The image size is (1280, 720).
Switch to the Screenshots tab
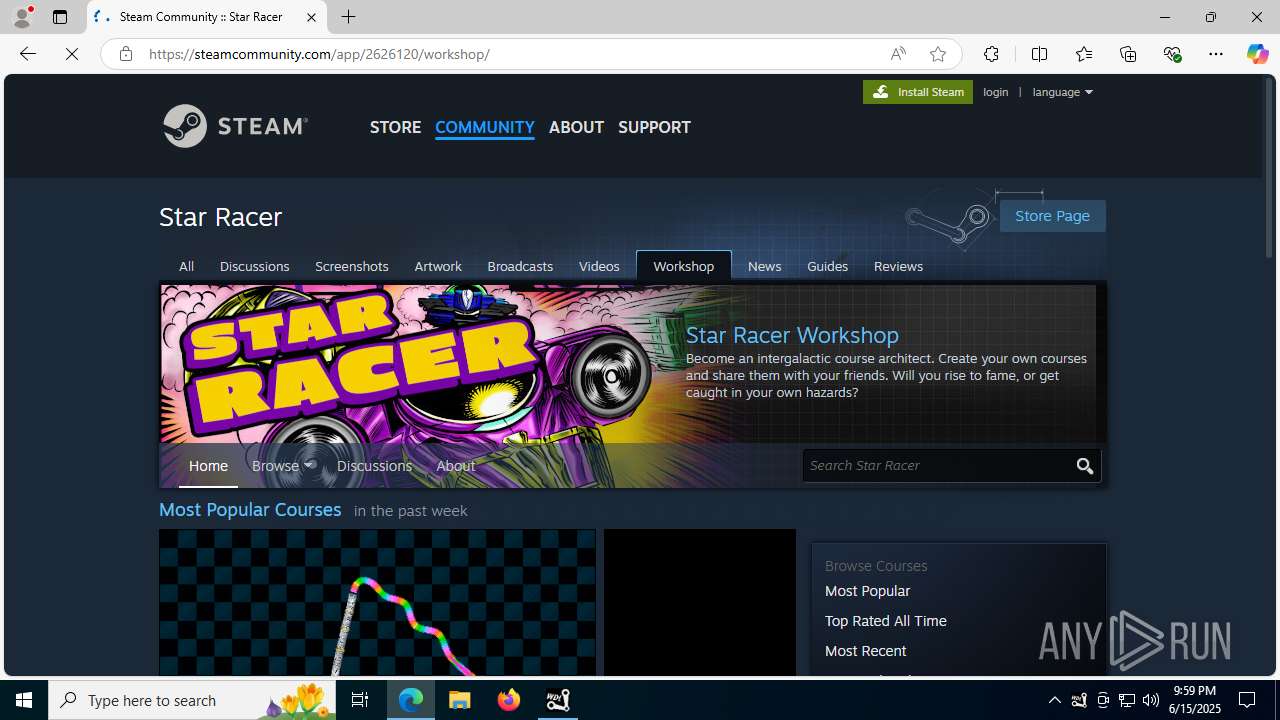point(351,266)
